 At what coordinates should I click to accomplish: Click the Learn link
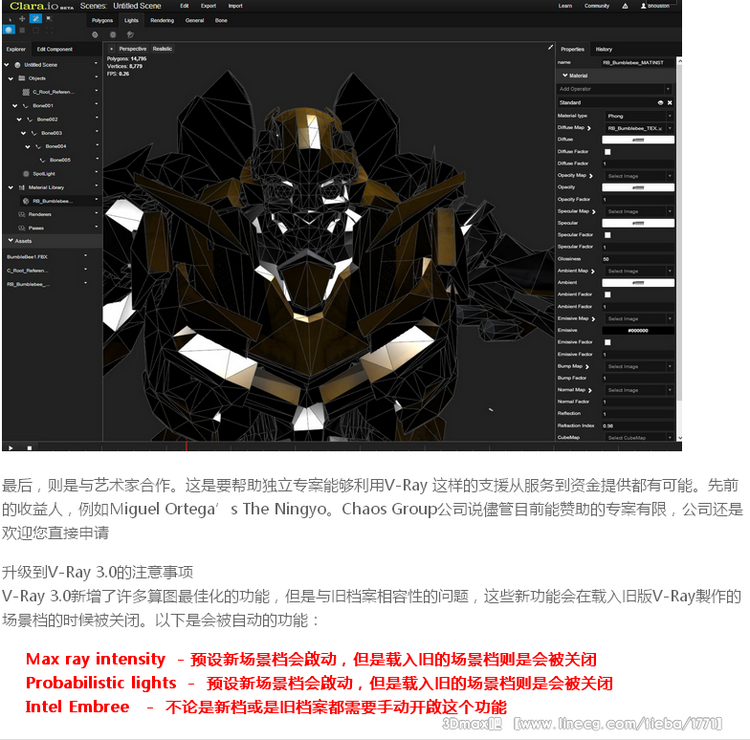pos(565,6)
